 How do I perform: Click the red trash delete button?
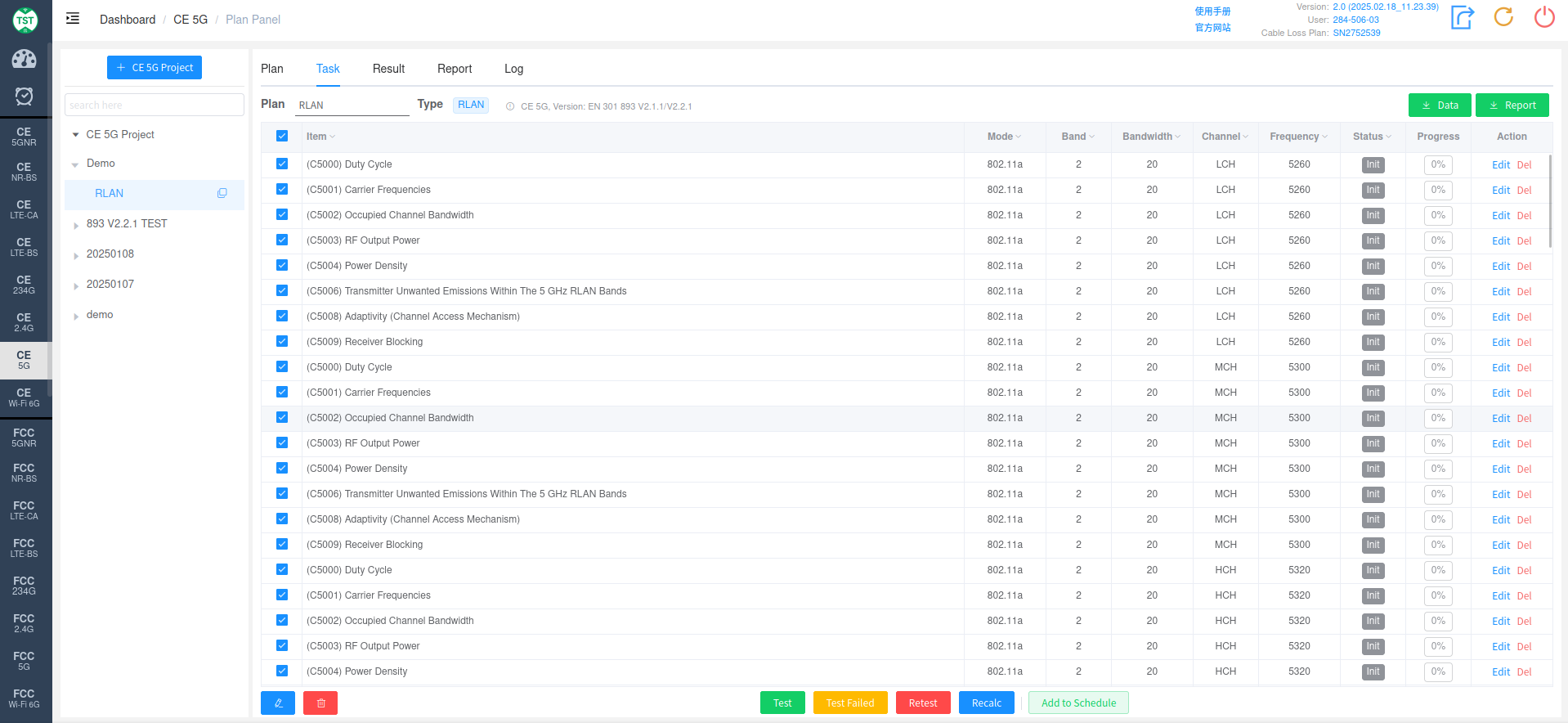(320, 703)
